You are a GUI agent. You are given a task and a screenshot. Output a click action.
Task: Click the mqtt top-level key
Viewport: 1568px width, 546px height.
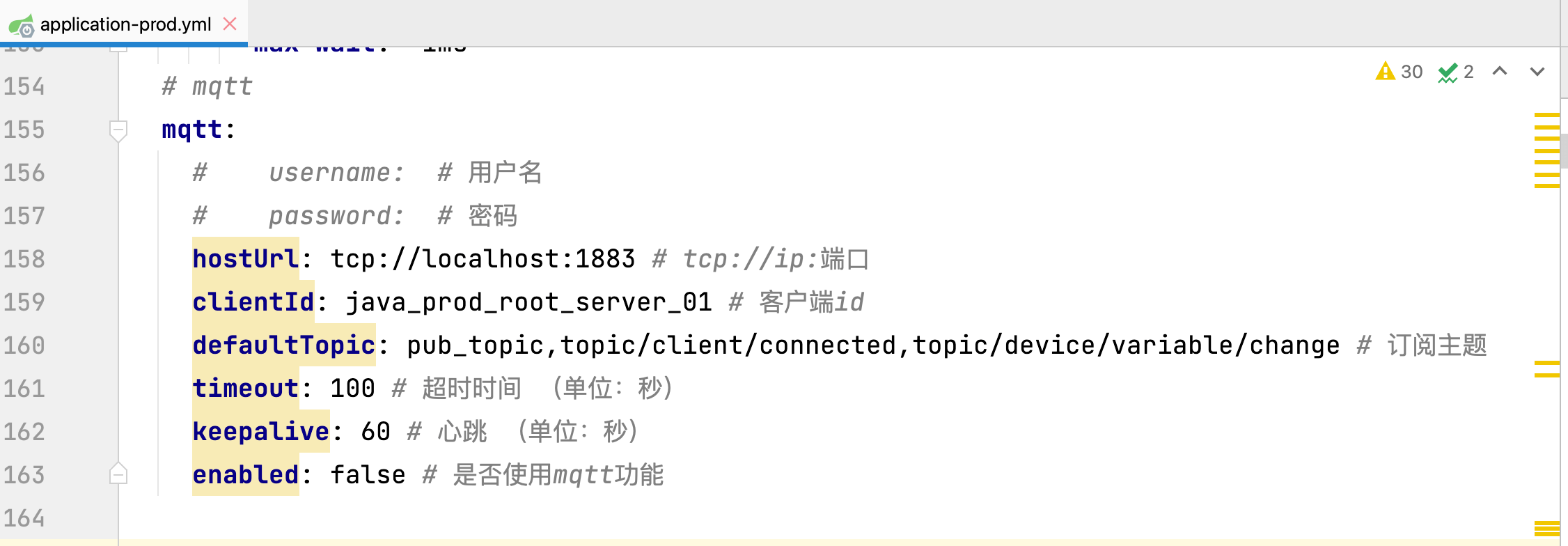[191, 130]
